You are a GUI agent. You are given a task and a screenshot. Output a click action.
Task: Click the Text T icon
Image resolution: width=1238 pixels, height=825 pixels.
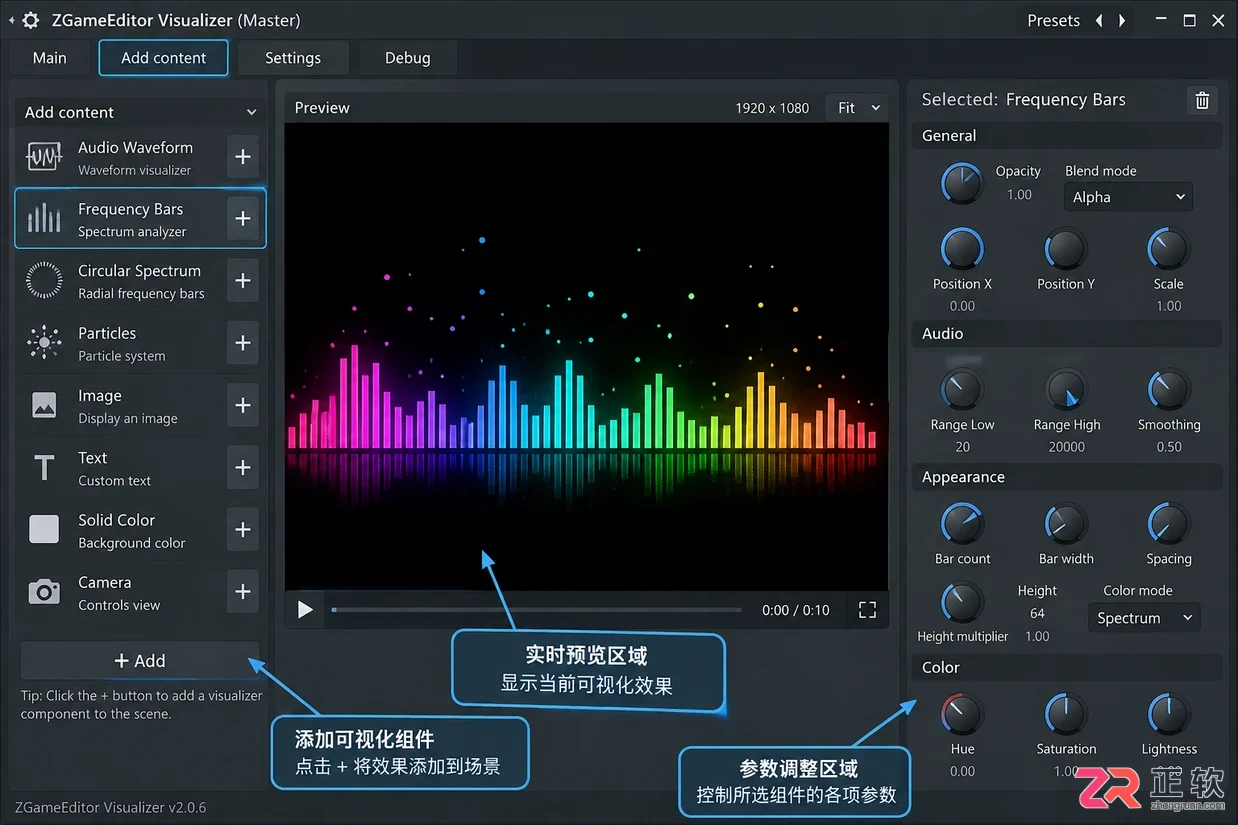click(44, 467)
